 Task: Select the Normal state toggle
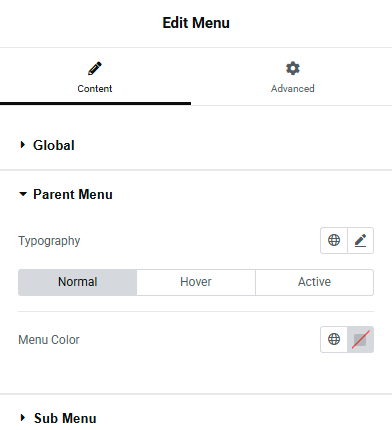point(77,282)
